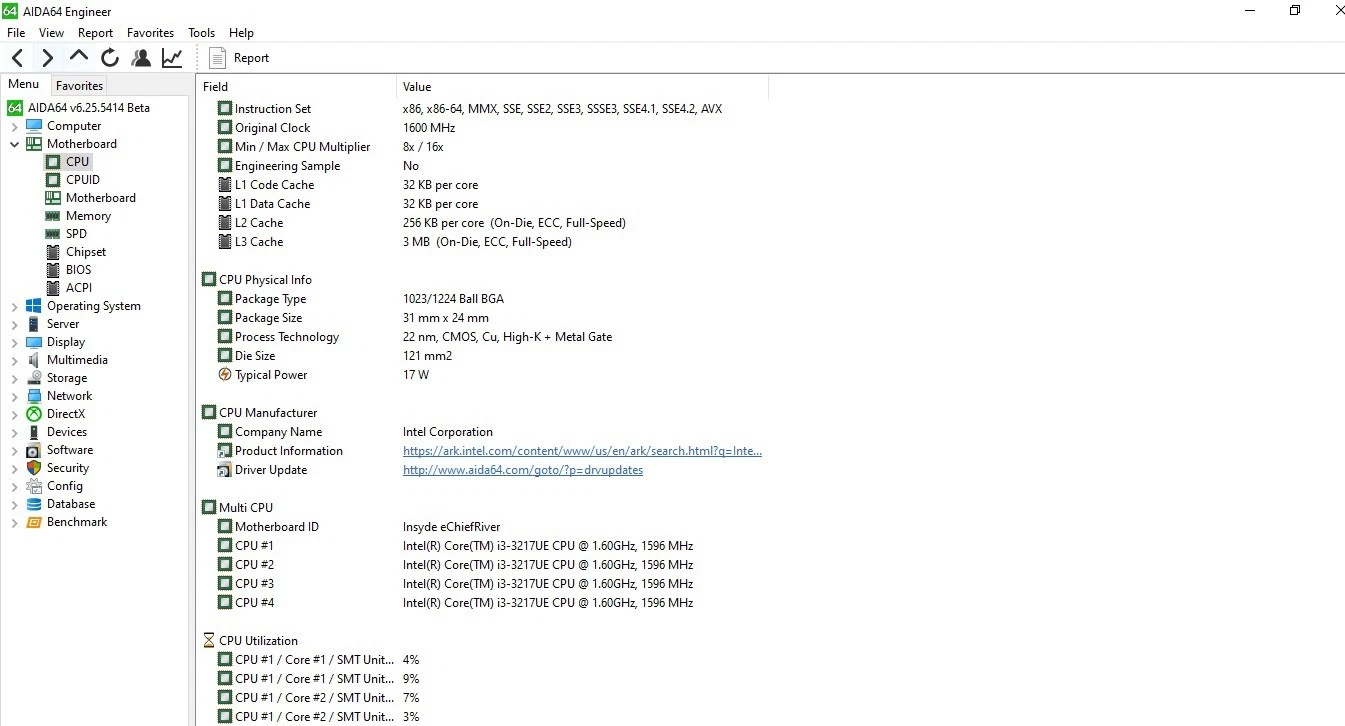Open the AIDA64 driver update link

pyautogui.click(x=523, y=470)
